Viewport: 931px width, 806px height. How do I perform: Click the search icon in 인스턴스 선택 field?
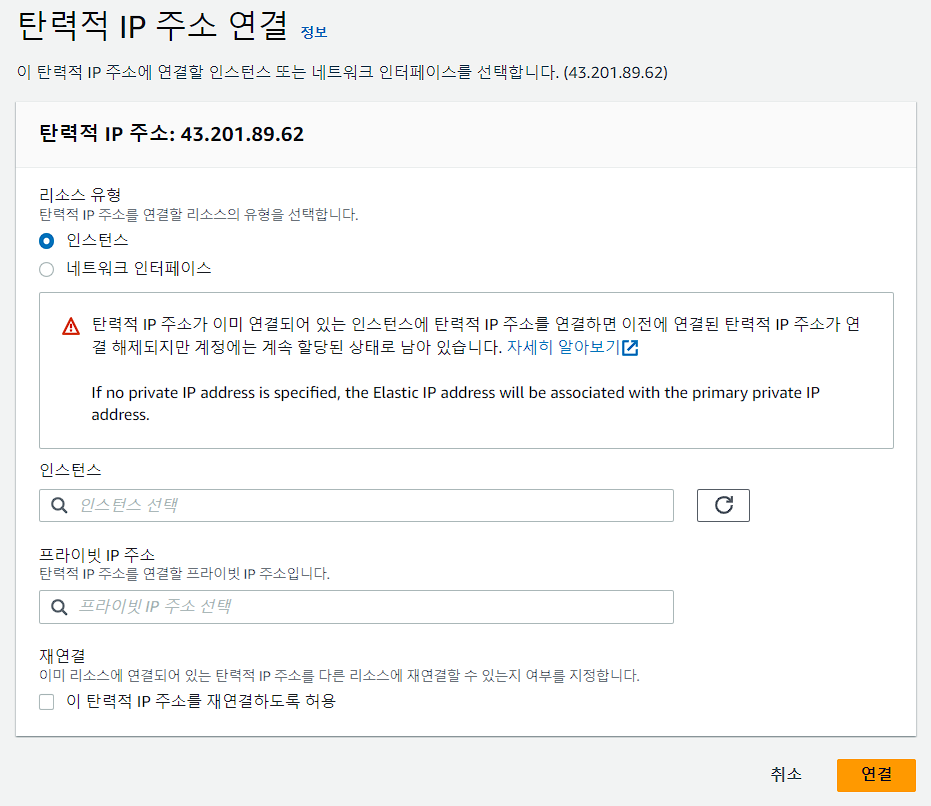pos(59,505)
